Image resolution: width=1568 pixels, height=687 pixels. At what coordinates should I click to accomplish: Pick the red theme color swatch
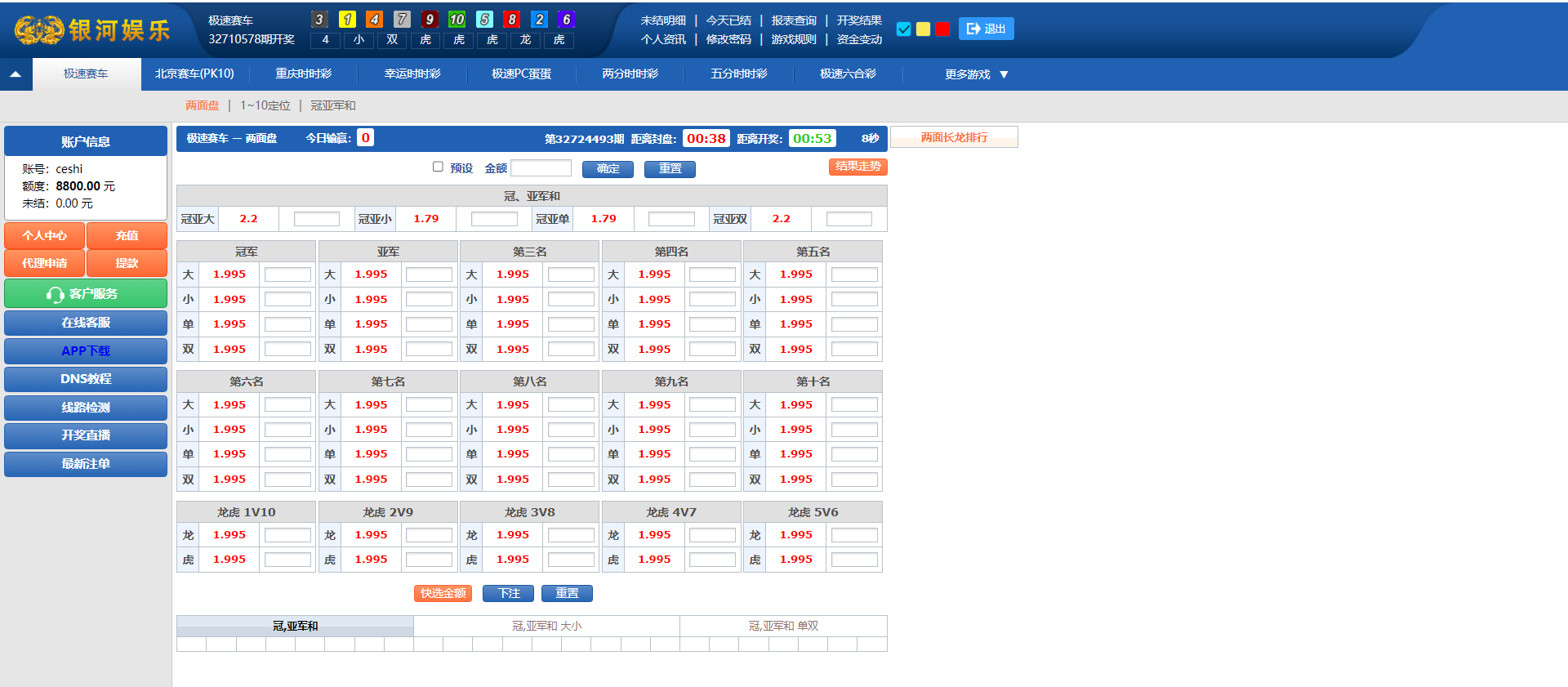[942, 29]
